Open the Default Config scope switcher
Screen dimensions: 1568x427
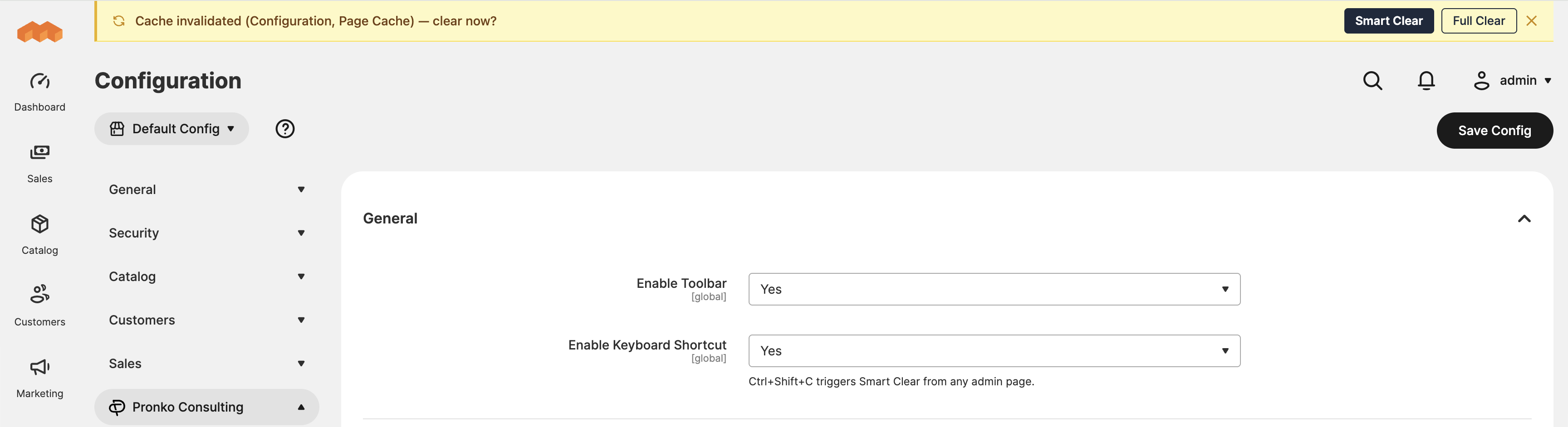click(171, 129)
